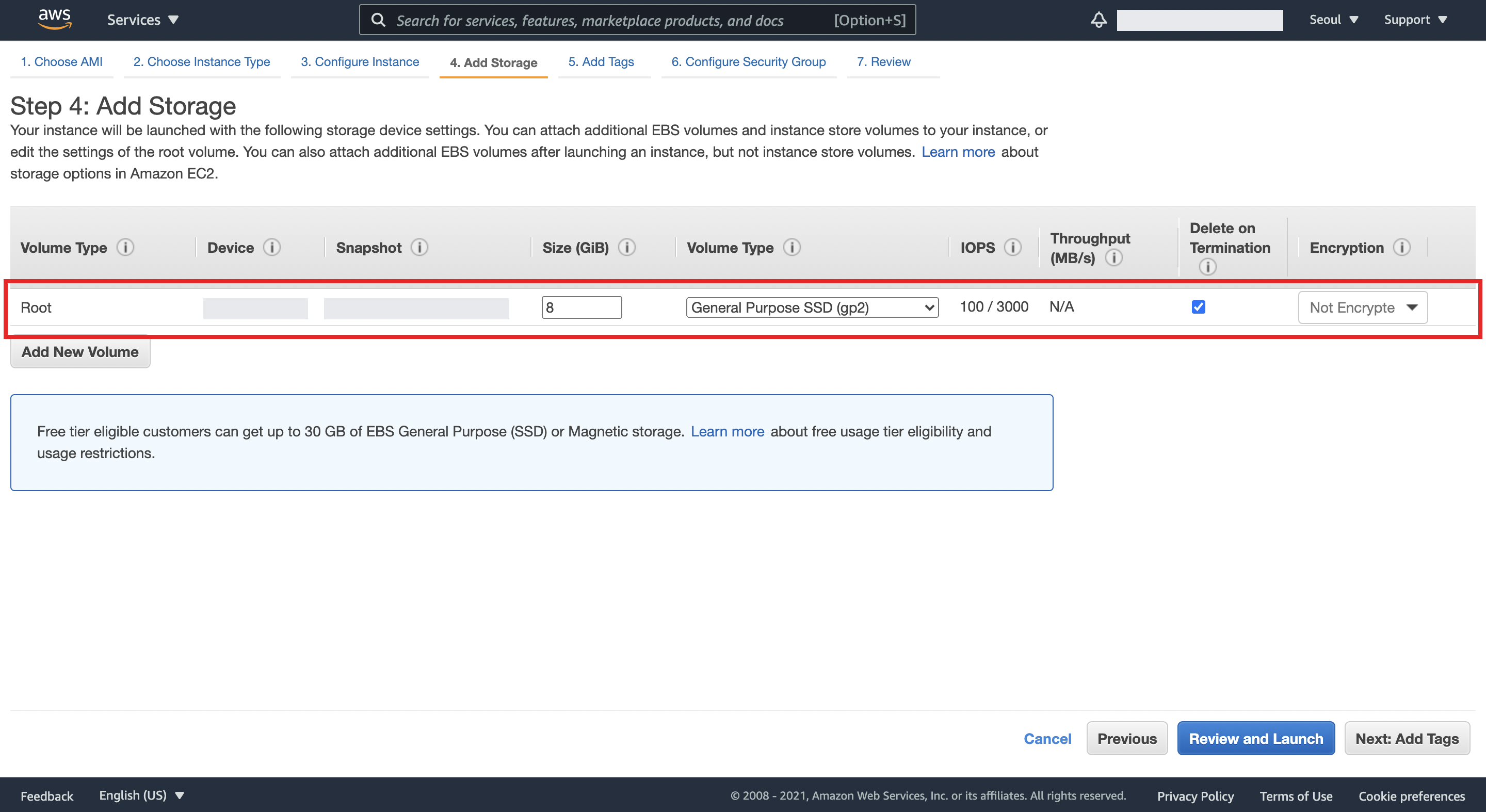Click info icon beside Device header

pos(272,248)
